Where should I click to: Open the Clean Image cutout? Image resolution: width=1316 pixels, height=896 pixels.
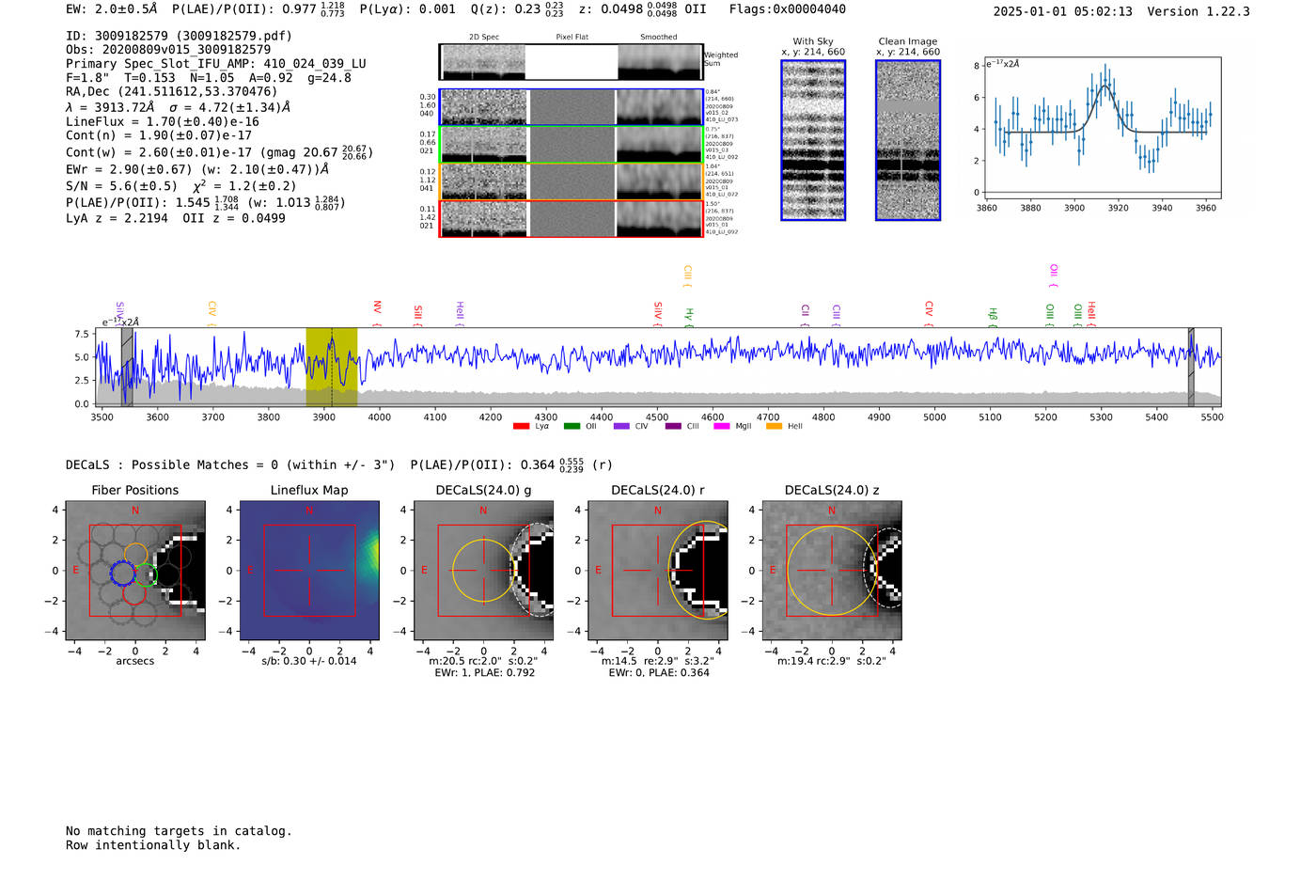pyautogui.click(x=908, y=140)
